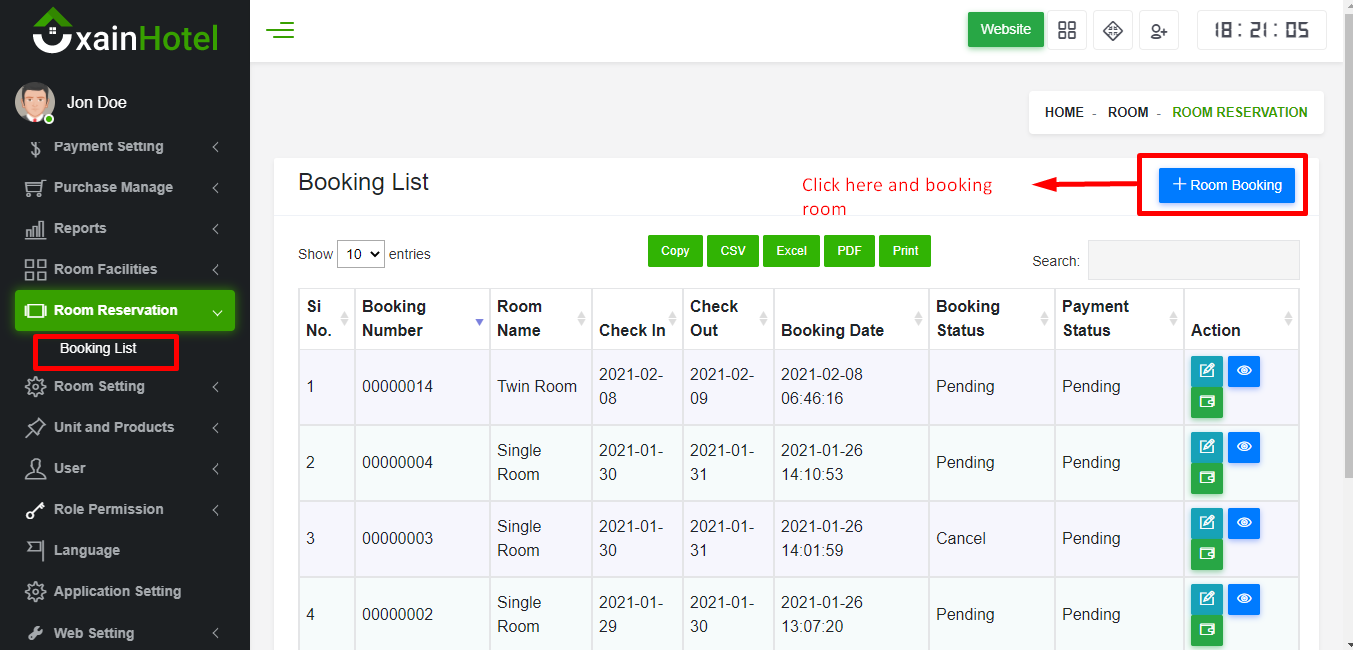The width and height of the screenshot is (1353, 650).
Task: Show booking 00000003 details with eye icon
Action: (1244, 523)
